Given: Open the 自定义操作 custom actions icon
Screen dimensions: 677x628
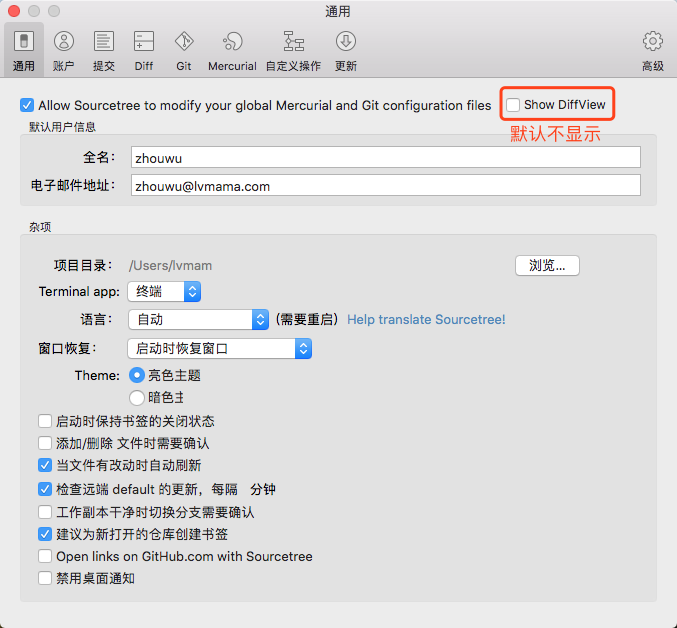Looking at the screenshot, I should pos(293,49).
